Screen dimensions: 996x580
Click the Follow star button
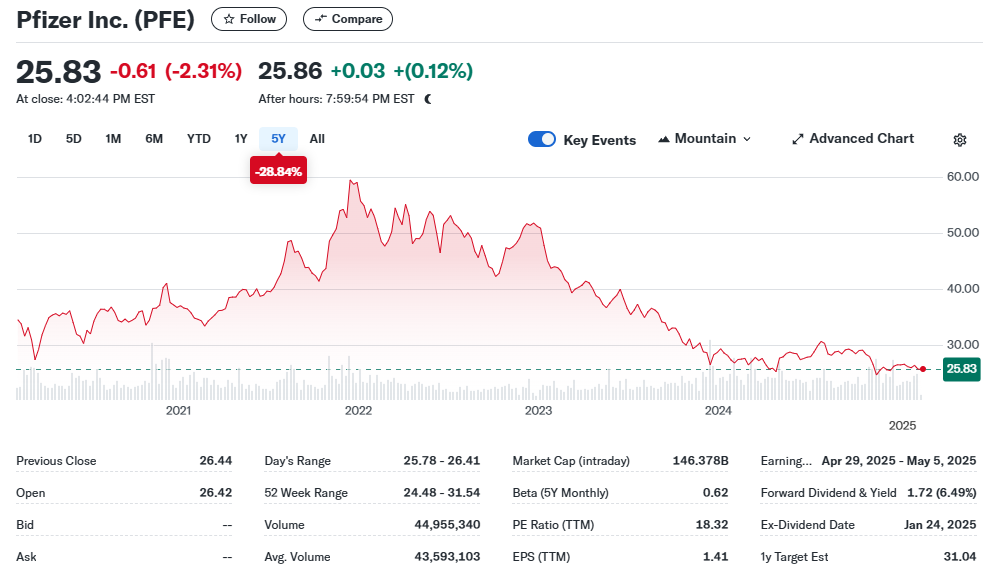(248, 19)
